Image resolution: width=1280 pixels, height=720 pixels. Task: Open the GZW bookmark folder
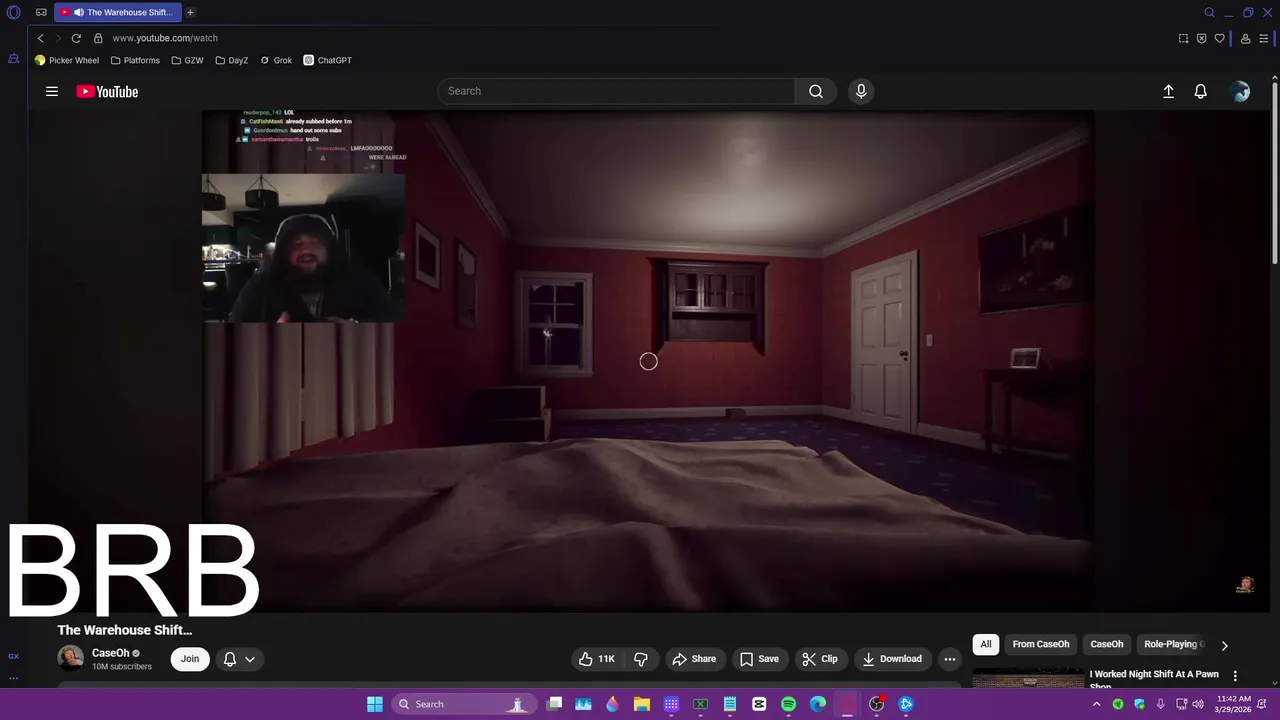(x=187, y=60)
